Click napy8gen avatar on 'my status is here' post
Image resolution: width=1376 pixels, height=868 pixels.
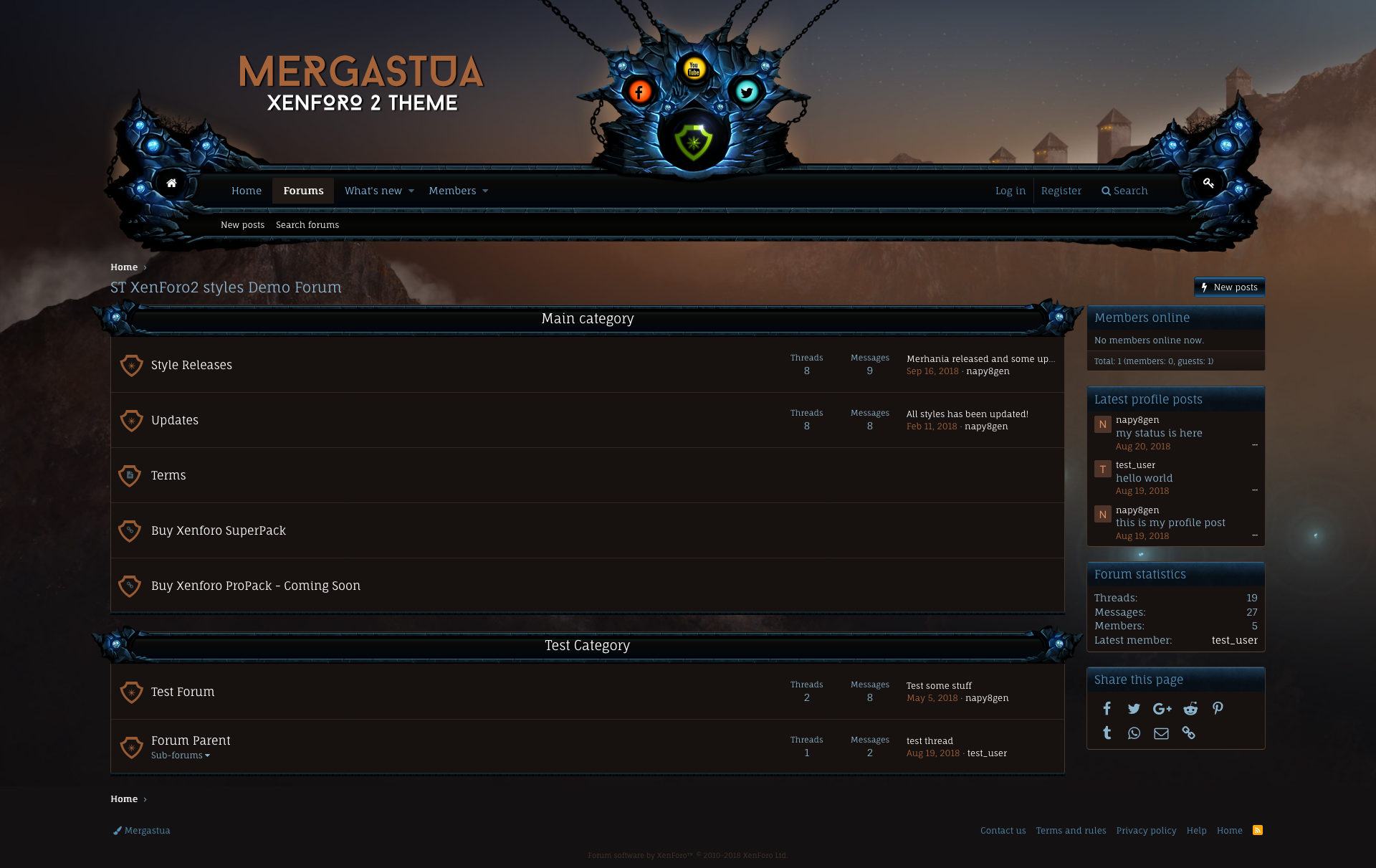pos(1102,424)
